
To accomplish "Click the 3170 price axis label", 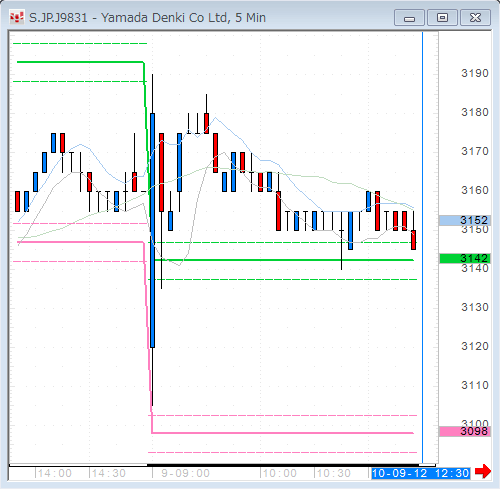I will point(475,151).
